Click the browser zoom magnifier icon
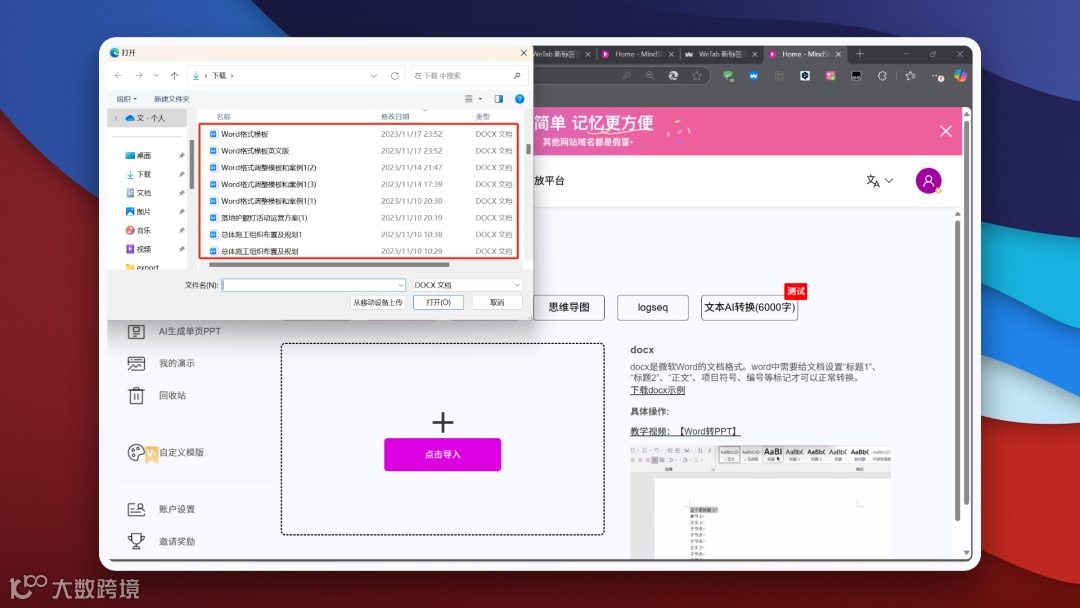This screenshot has width=1080, height=608. click(x=650, y=76)
